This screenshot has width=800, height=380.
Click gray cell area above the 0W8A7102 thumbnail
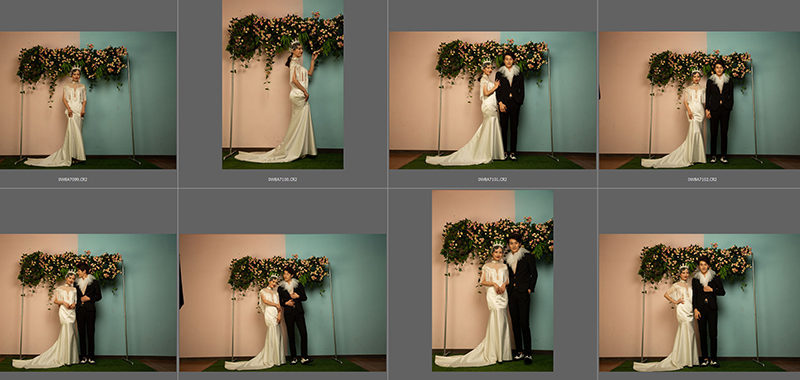point(699,16)
